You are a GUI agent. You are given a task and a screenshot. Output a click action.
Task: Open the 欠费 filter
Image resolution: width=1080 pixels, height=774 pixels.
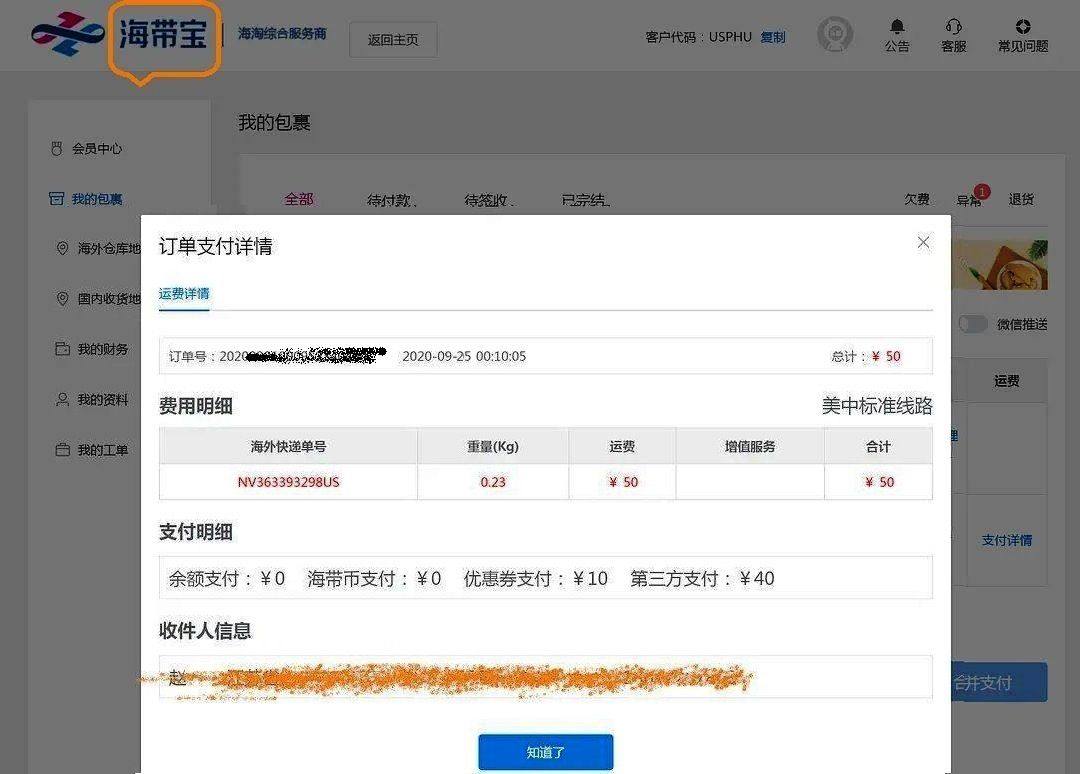[916, 199]
